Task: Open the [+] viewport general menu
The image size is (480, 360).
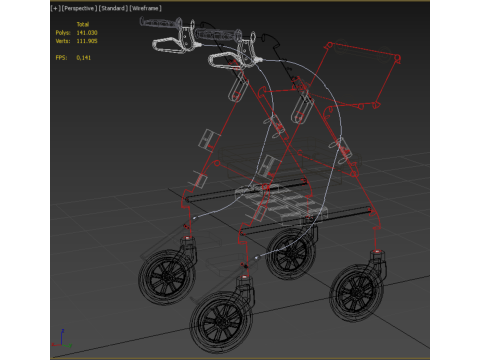Action: point(56,8)
